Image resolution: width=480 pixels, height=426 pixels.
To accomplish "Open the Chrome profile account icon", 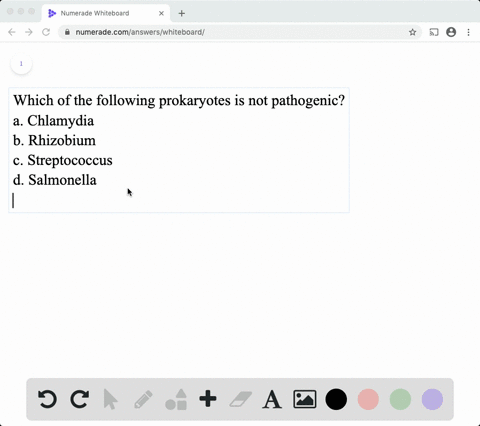I will pyautogui.click(x=451, y=32).
